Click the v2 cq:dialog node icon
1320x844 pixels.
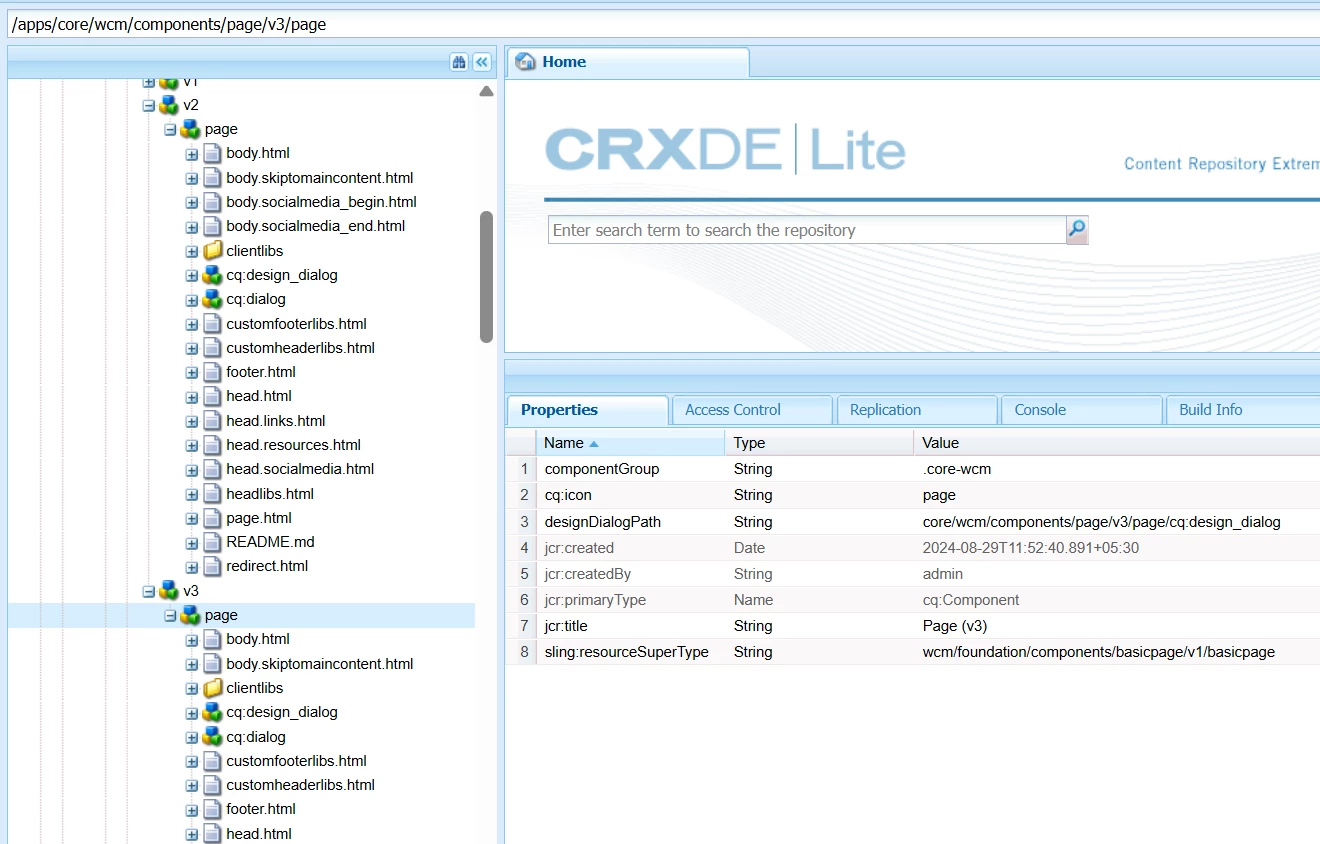coord(212,299)
